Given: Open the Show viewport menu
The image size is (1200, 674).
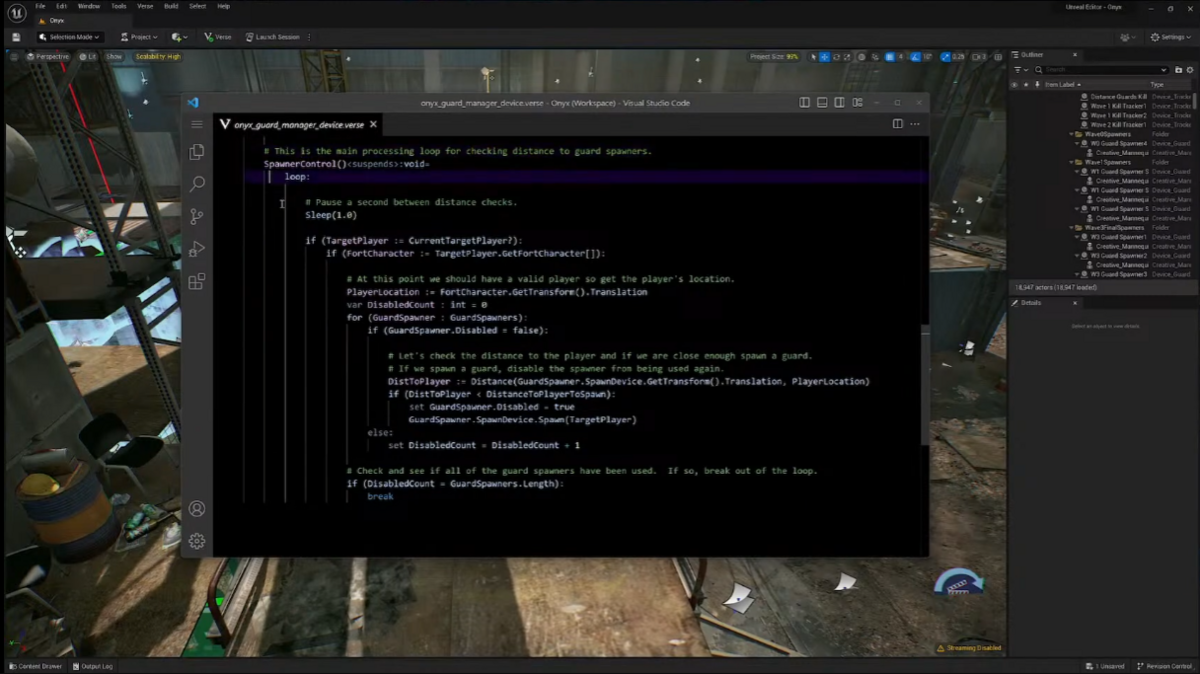Looking at the screenshot, I should [114, 57].
